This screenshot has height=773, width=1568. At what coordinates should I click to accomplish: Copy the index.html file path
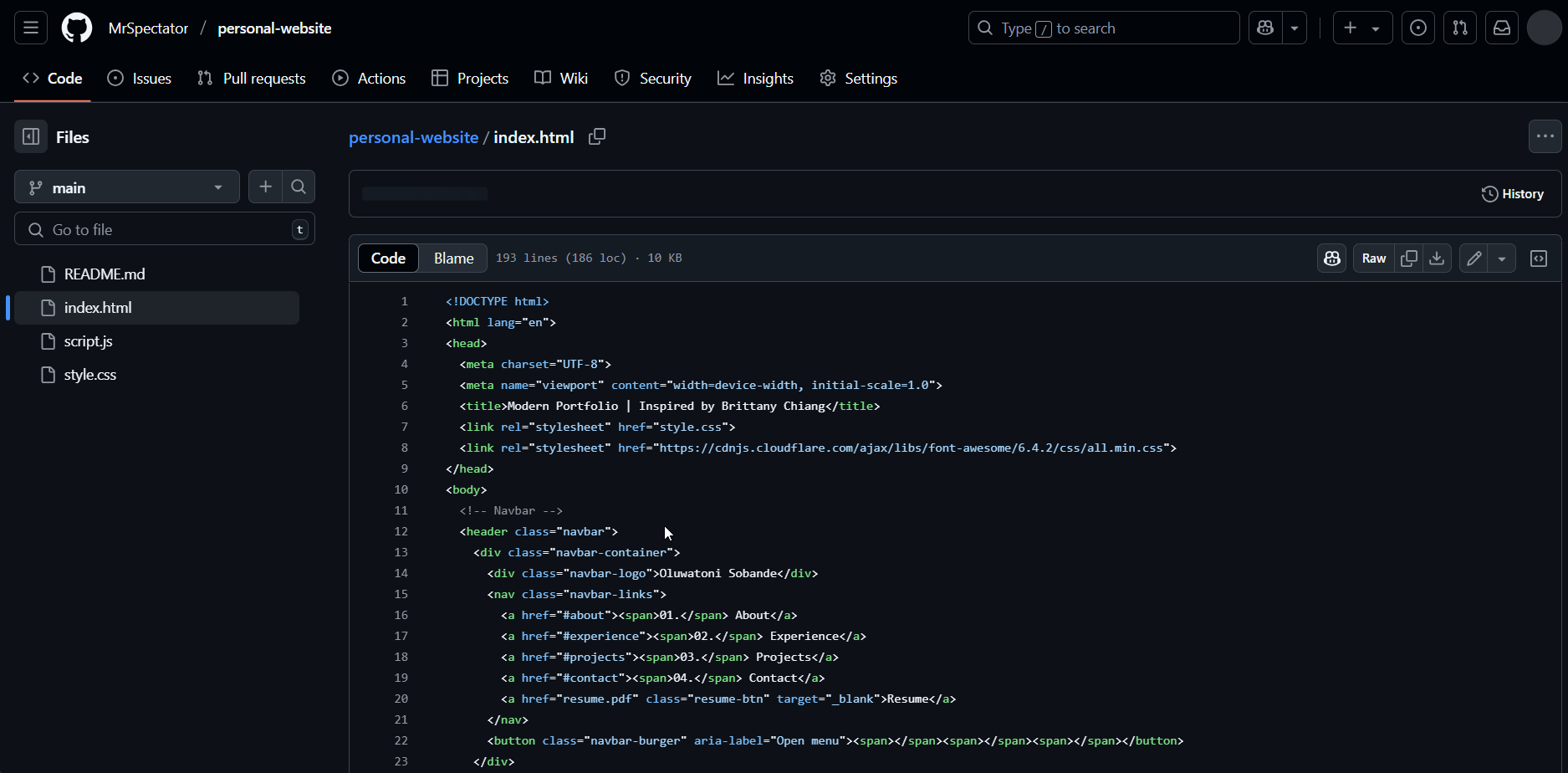coord(597,136)
